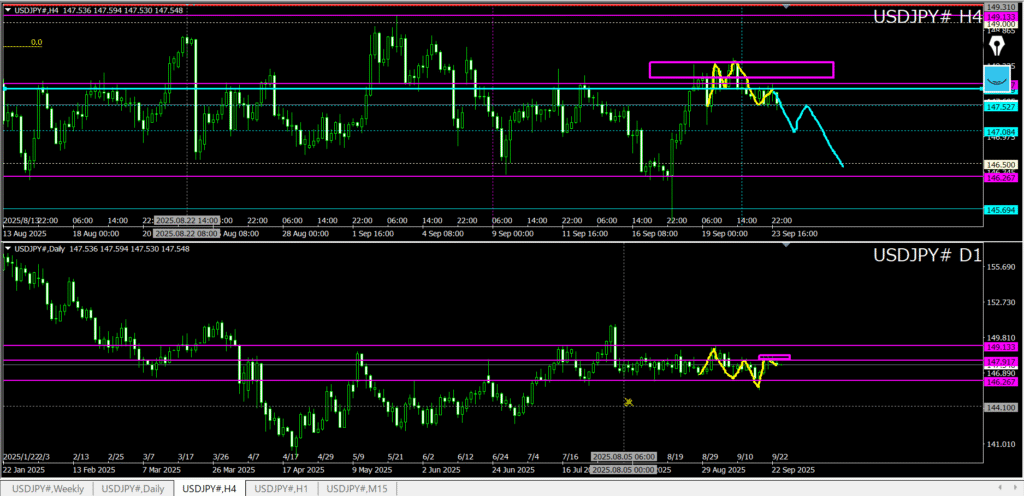Screen dimensions: 1024x496
Task: Click the blue smile icon on price axis
Action: [x=996, y=78]
